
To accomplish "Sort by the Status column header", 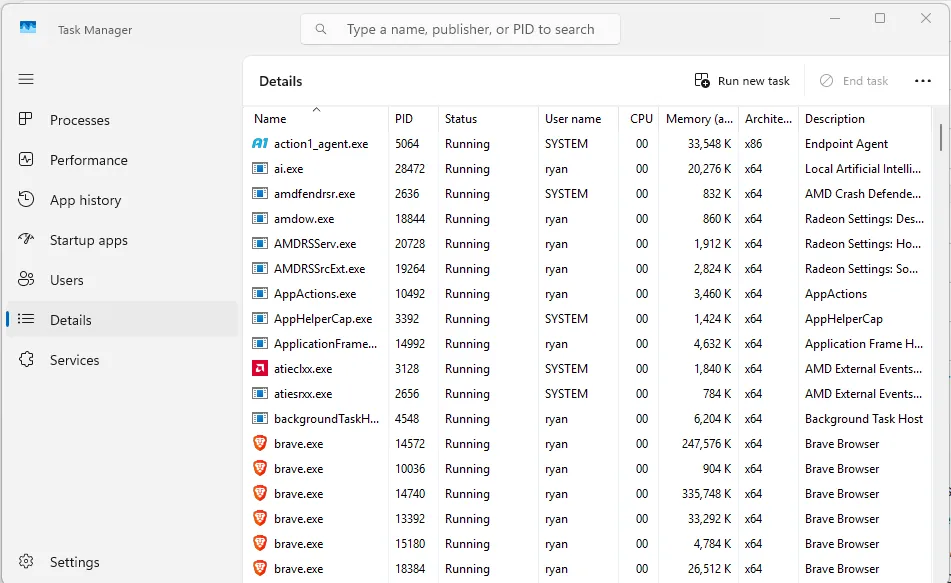I will coord(488,118).
